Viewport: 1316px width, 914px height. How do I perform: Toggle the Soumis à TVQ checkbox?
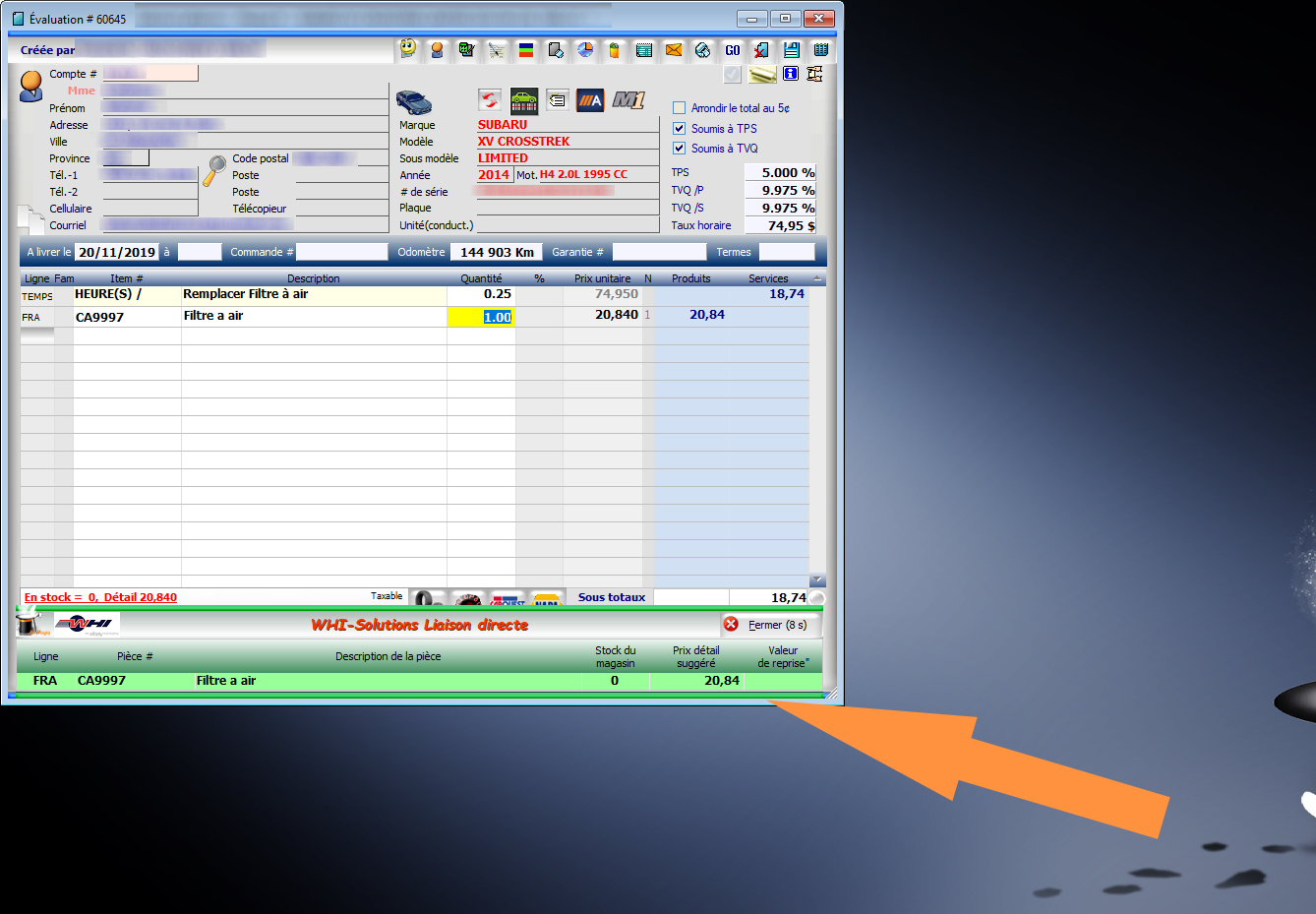(679, 149)
